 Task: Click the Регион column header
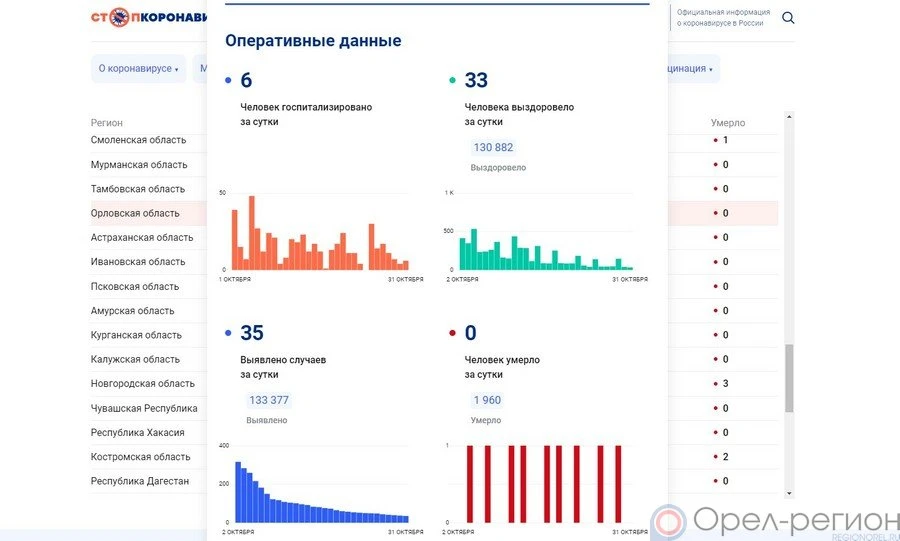tap(107, 123)
